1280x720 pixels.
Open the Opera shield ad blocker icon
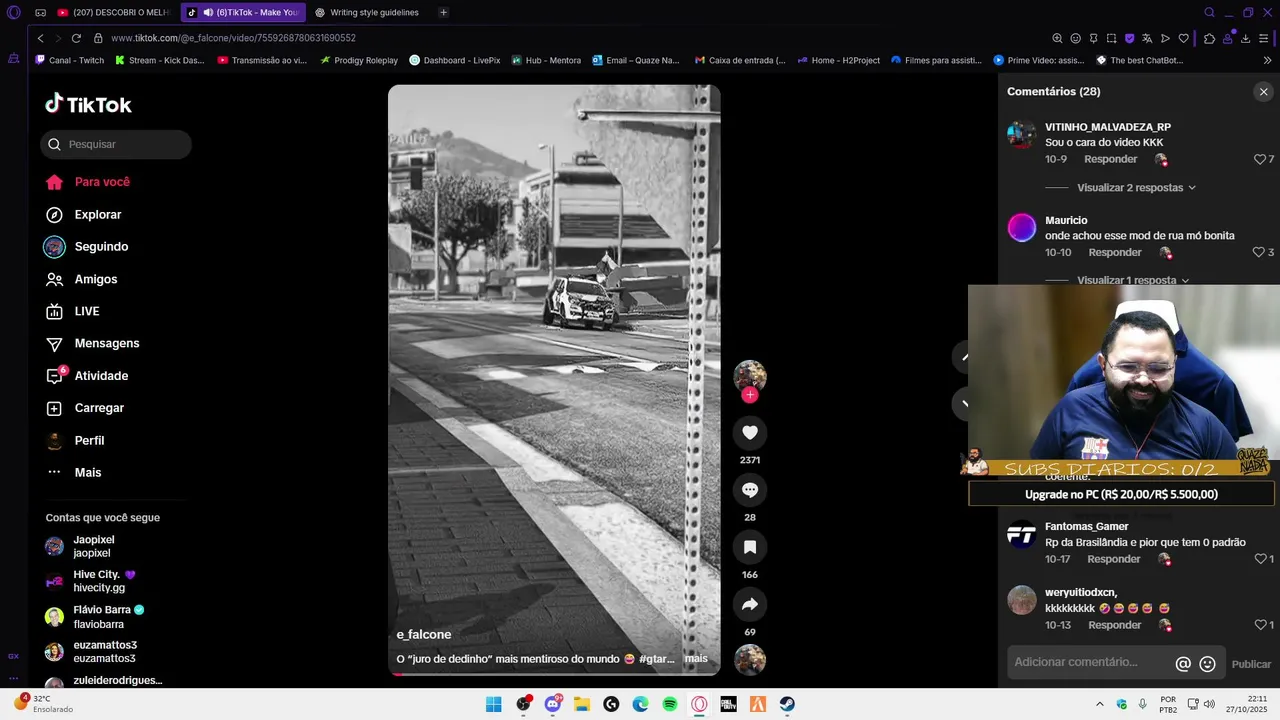pos(1129,38)
